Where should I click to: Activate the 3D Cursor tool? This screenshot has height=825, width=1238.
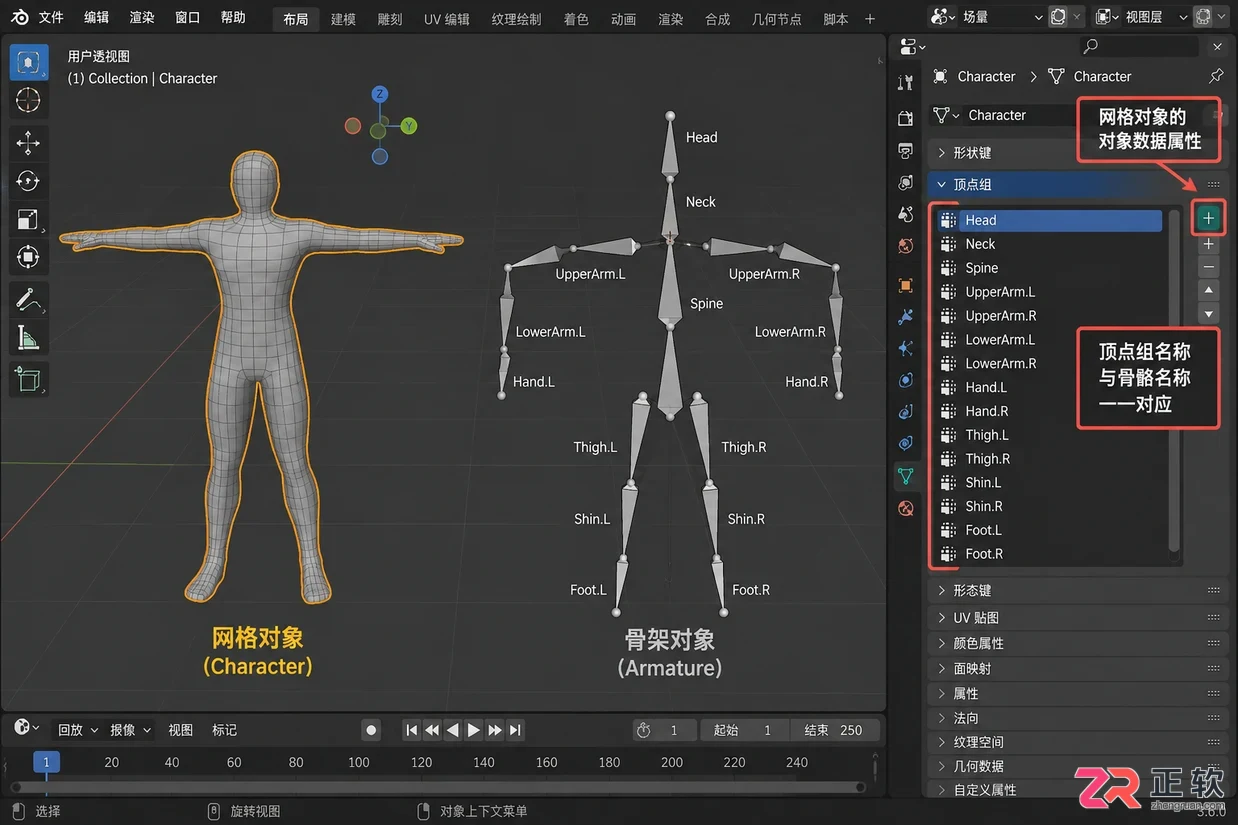[x=28, y=100]
